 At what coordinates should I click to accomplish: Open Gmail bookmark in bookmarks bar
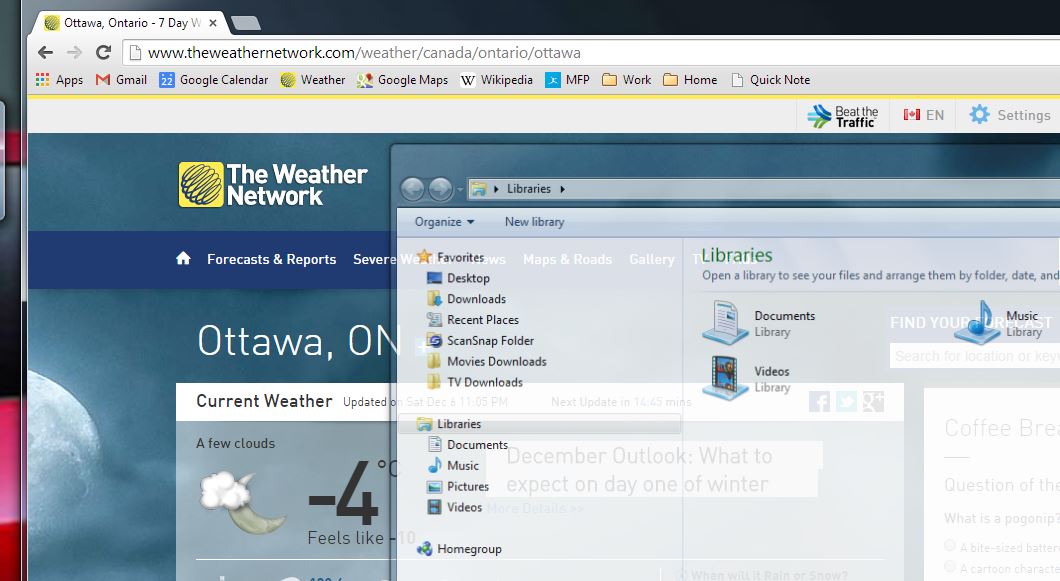121,80
